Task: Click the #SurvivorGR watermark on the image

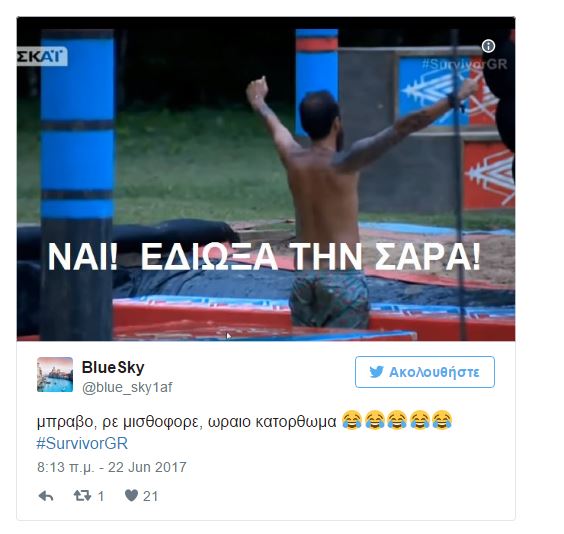Action: [x=464, y=64]
